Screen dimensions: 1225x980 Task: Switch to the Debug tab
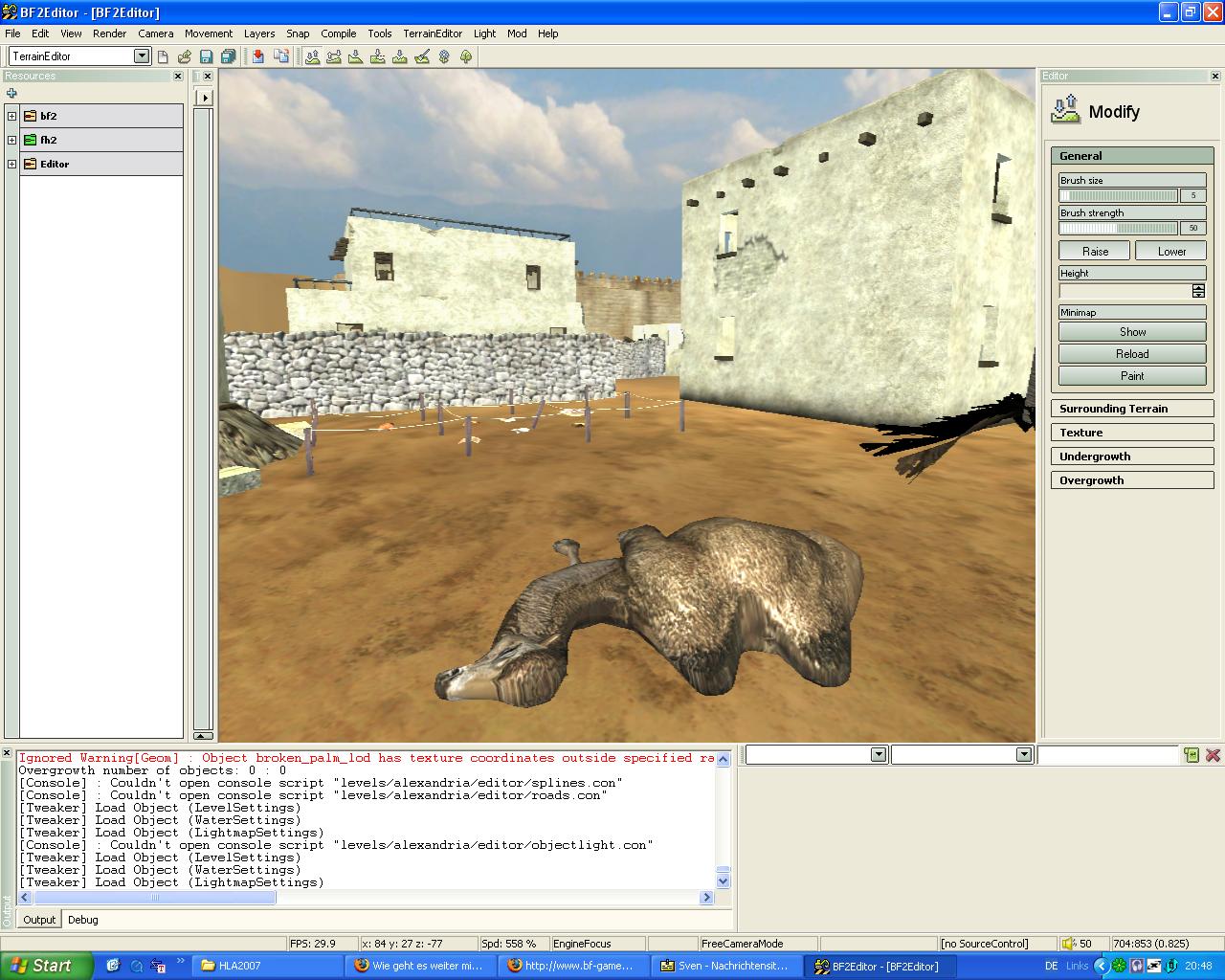pyautogui.click(x=82, y=920)
